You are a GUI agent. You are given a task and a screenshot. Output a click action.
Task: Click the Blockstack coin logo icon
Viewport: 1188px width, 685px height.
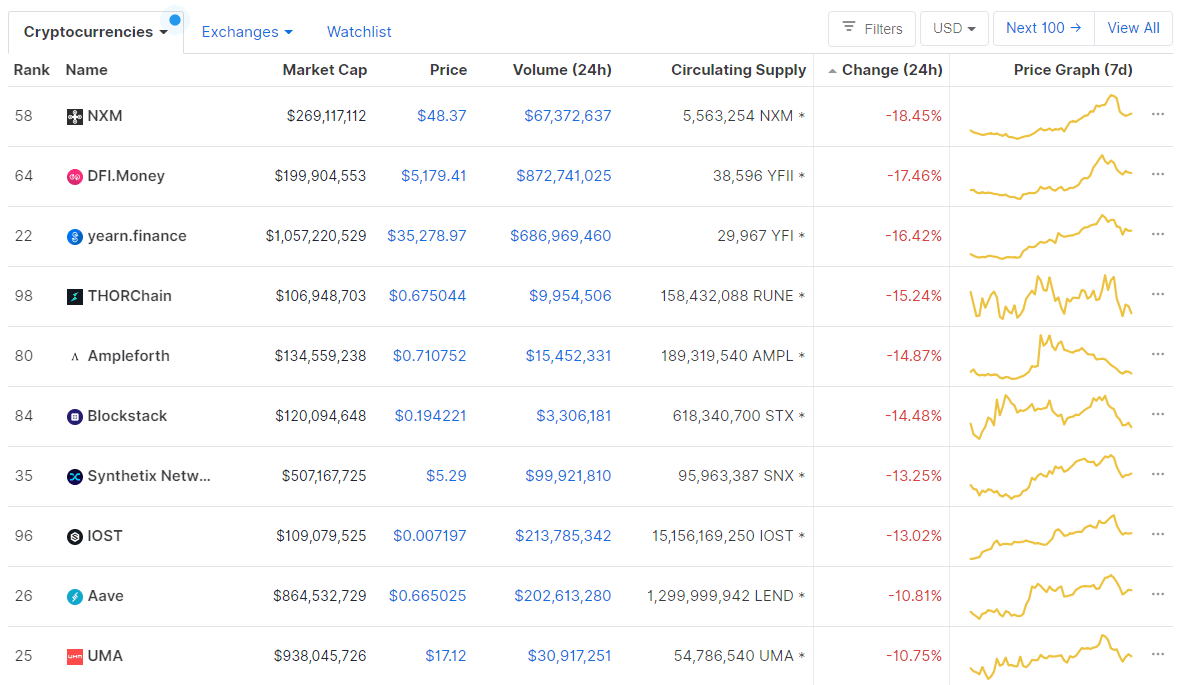pyautogui.click(x=74, y=416)
